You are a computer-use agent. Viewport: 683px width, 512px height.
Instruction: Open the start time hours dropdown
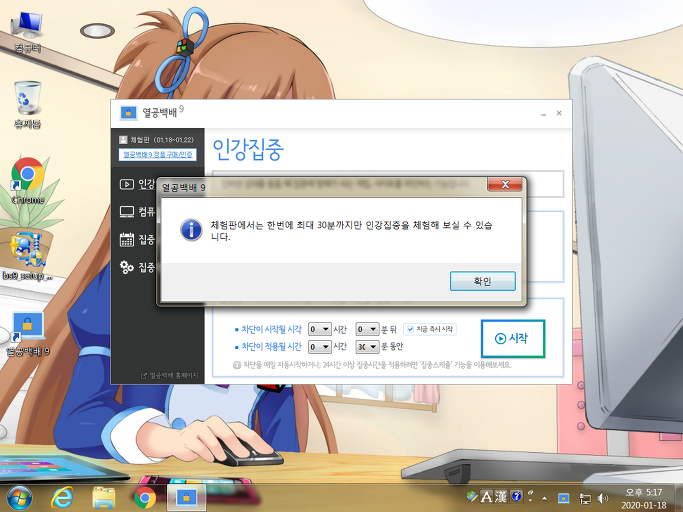click(320, 329)
